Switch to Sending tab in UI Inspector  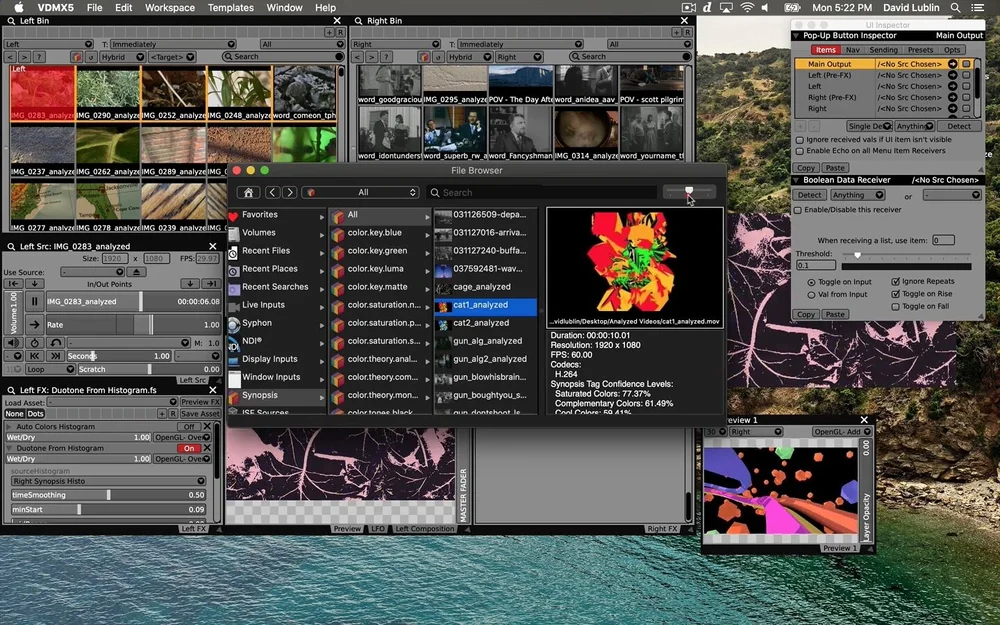pos(883,50)
